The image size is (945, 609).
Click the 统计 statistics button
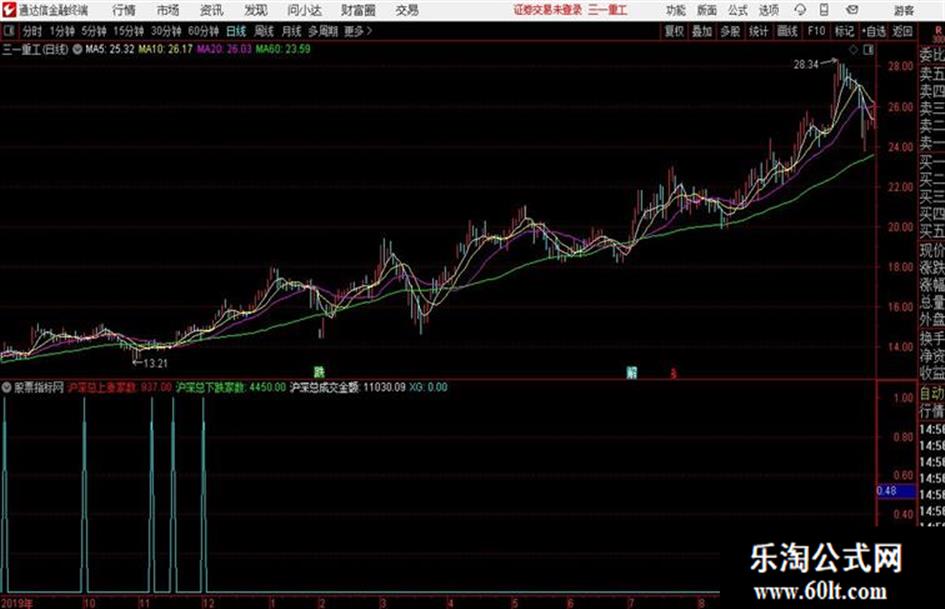[758, 31]
